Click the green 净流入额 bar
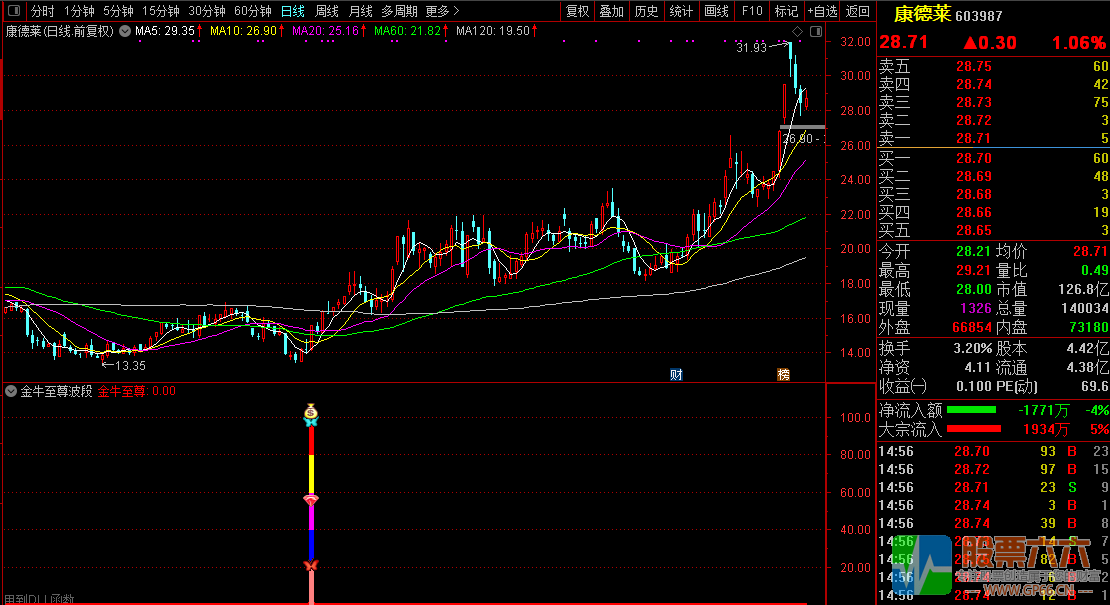The width and height of the screenshot is (1110, 605). click(x=971, y=410)
